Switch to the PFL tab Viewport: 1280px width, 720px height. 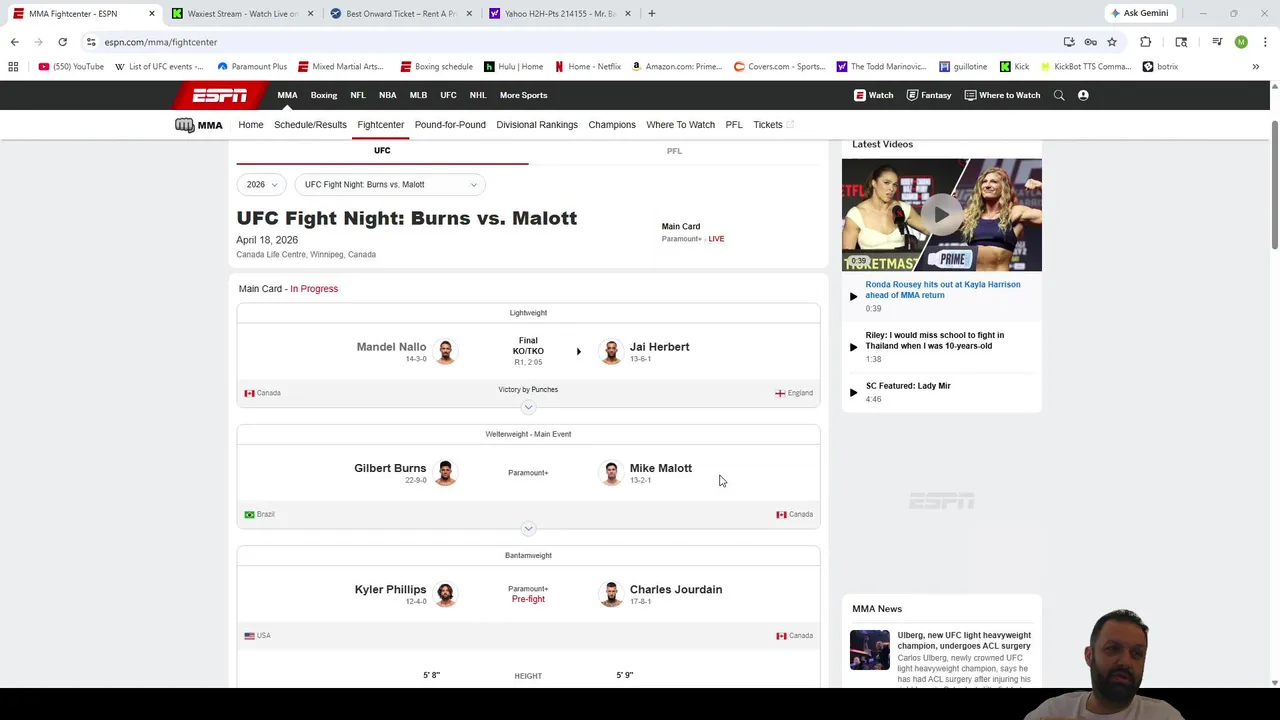click(x=674, y=151)
